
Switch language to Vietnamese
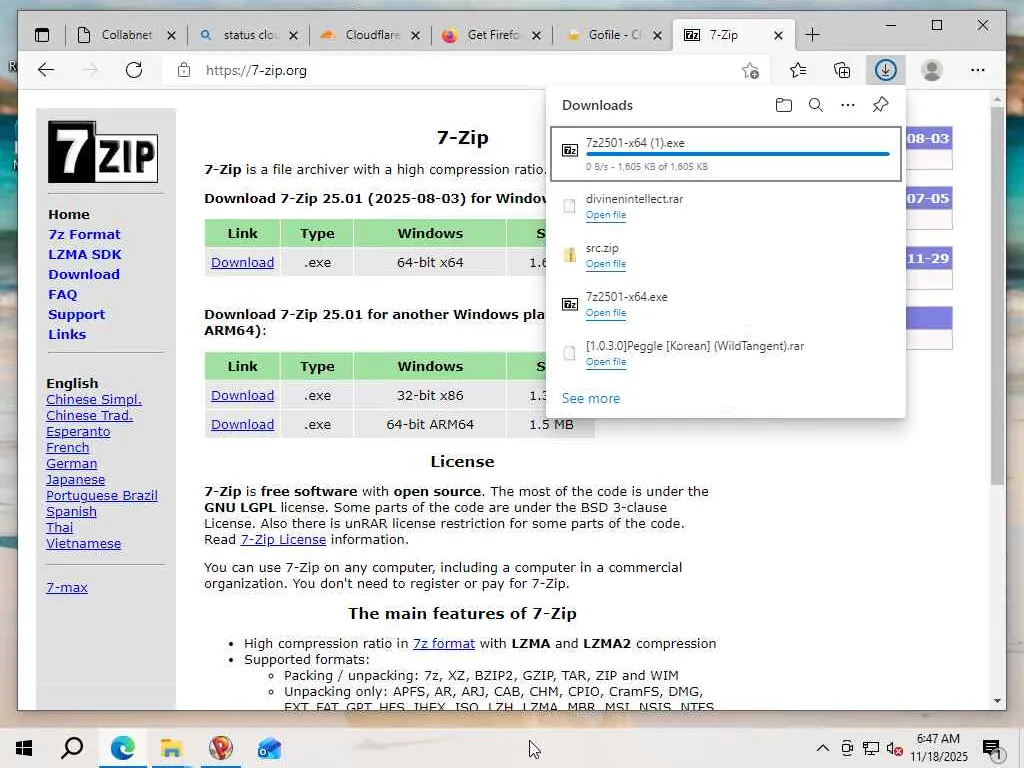(x=83, y=543)
